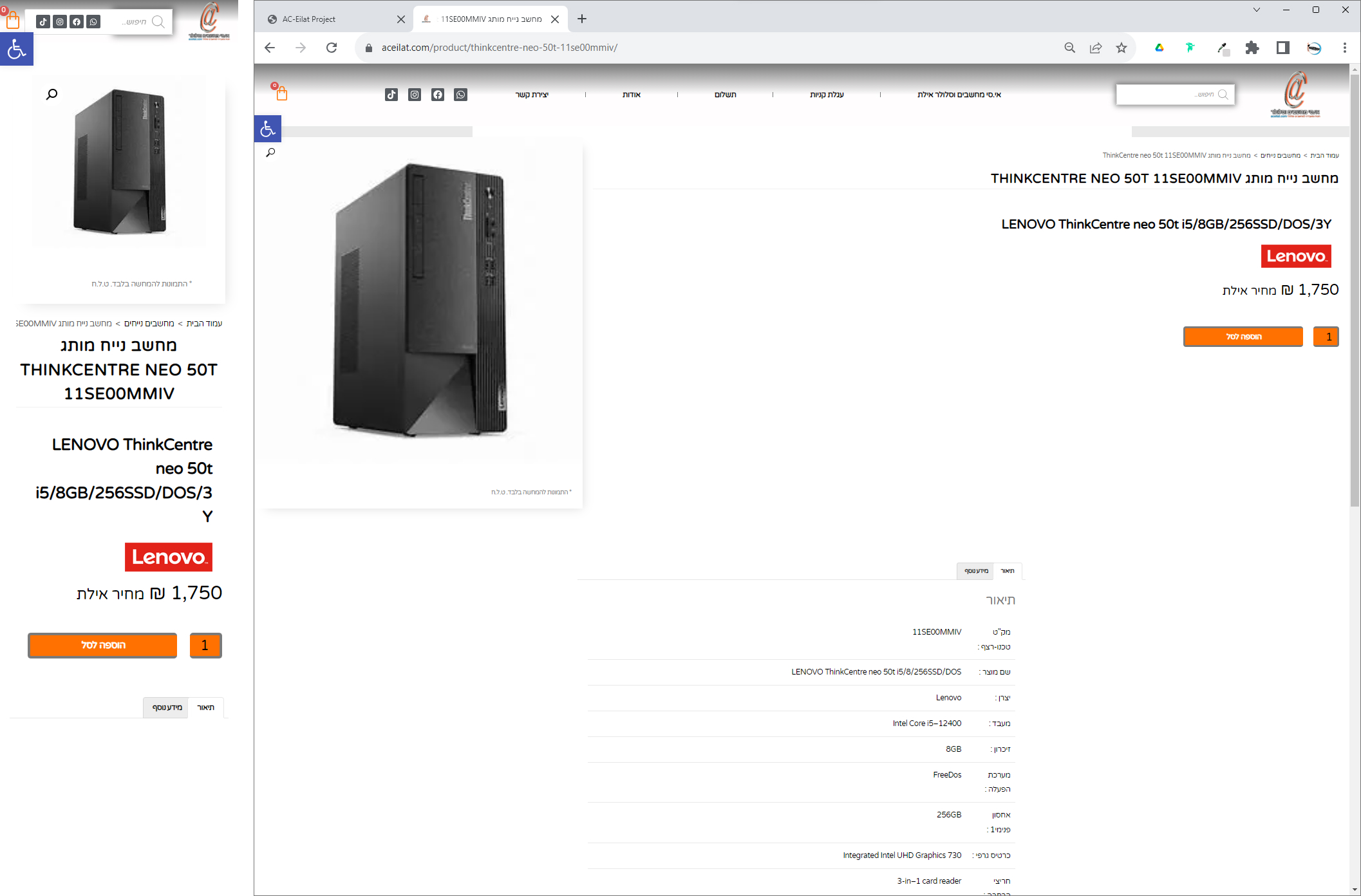Click the quantity field showing 1 in the main page

point(1326,337)
